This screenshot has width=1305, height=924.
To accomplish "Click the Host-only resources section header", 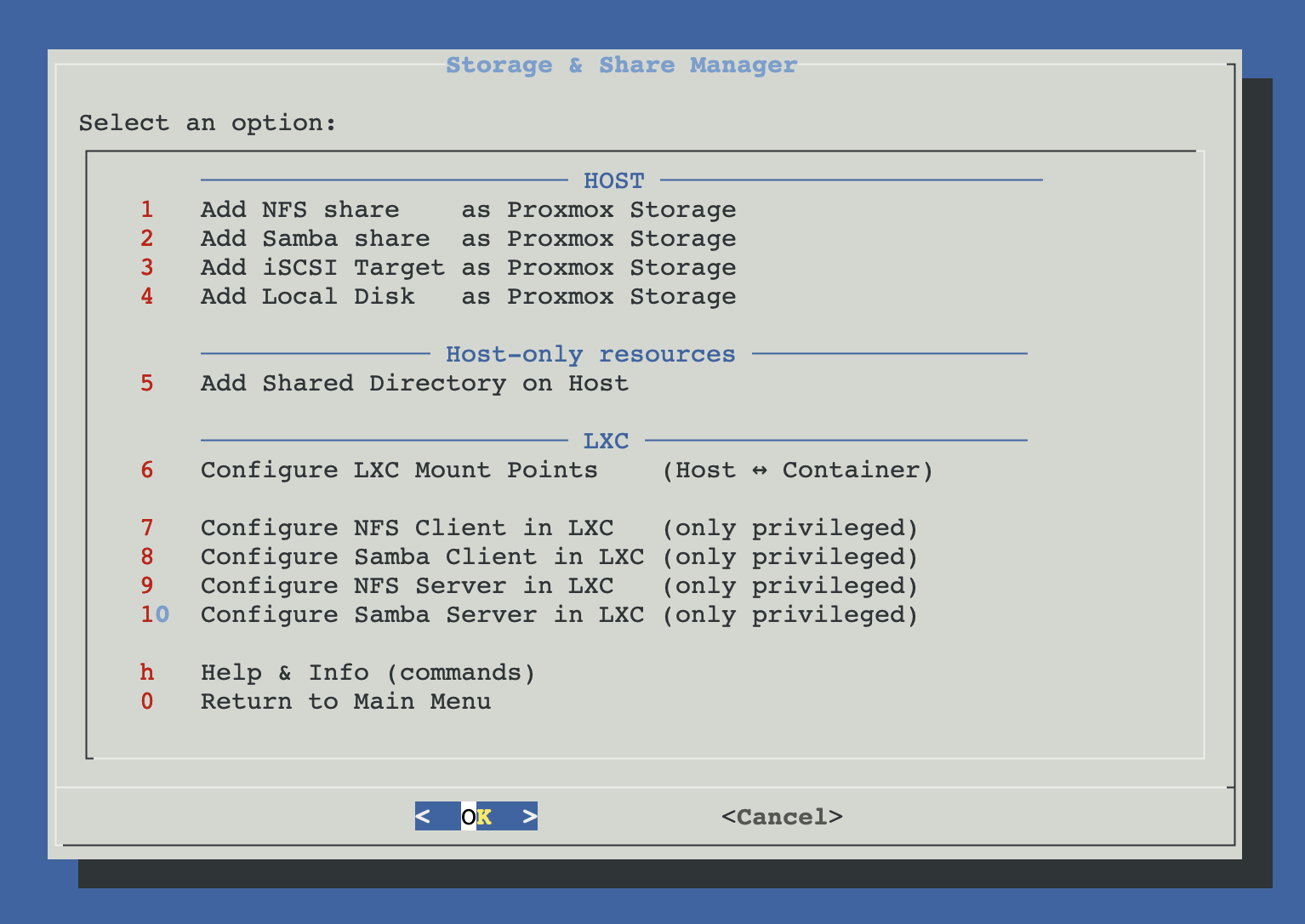I will [590, 355].
